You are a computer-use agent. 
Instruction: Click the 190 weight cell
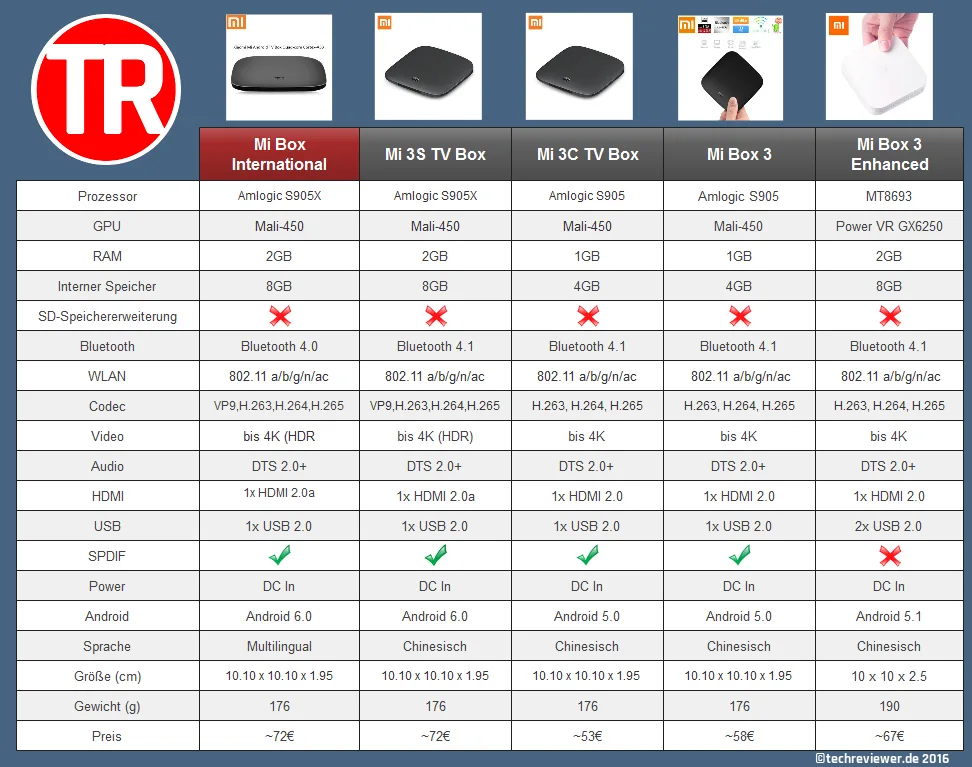click(x=889, y=706)
